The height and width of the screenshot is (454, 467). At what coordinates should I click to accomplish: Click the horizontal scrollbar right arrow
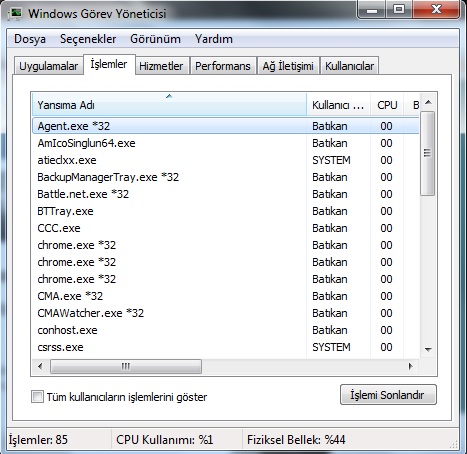coord(410,366)
